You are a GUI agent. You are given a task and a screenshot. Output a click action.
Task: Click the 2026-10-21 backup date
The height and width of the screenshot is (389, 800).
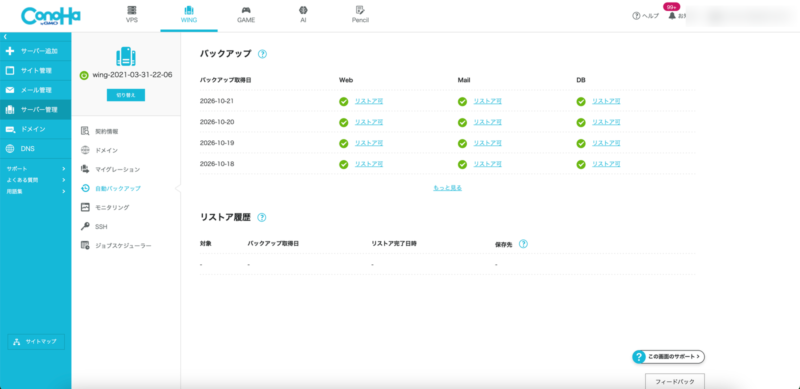[217, 101]
